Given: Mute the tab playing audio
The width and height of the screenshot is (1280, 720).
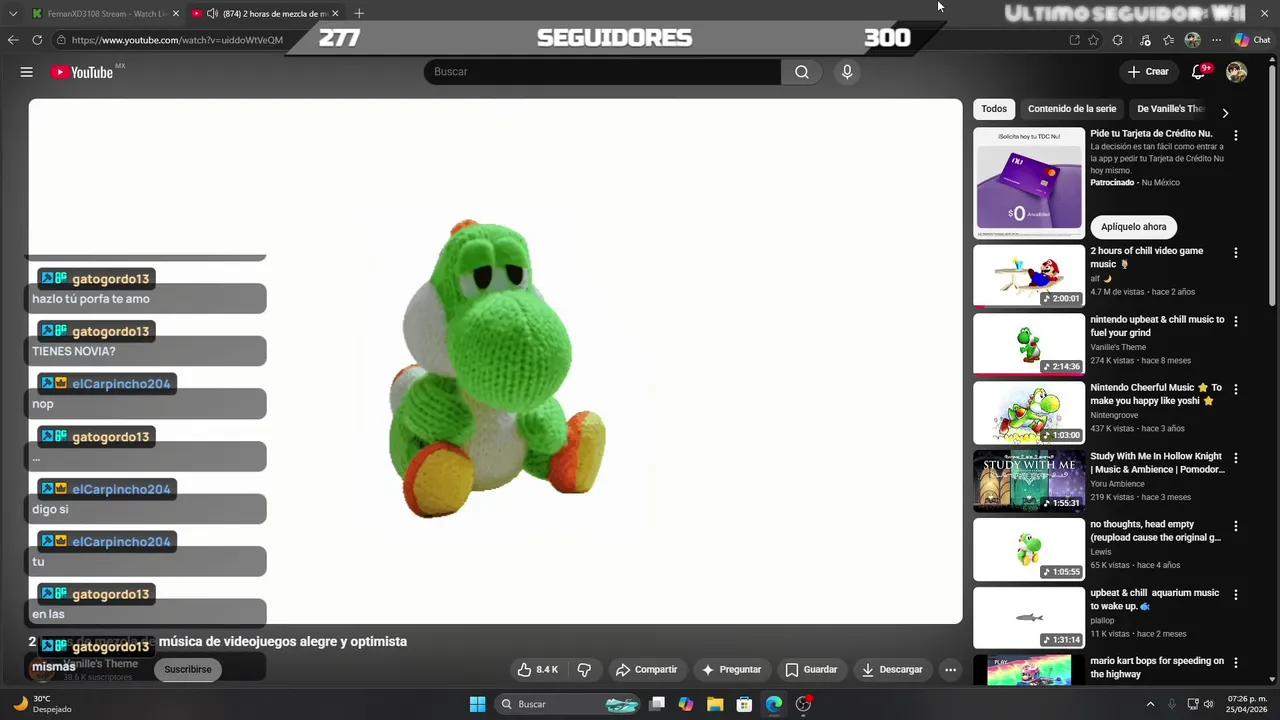Looking at the screenshot, I should click(x=212, y=13).
